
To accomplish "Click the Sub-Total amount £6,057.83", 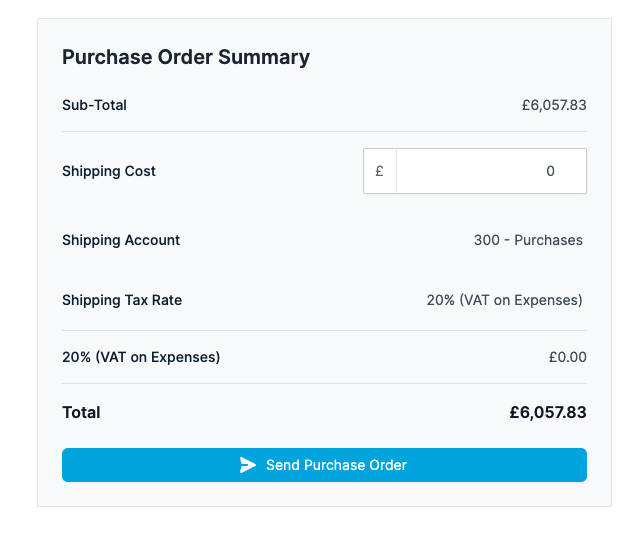I will [554, 105].
